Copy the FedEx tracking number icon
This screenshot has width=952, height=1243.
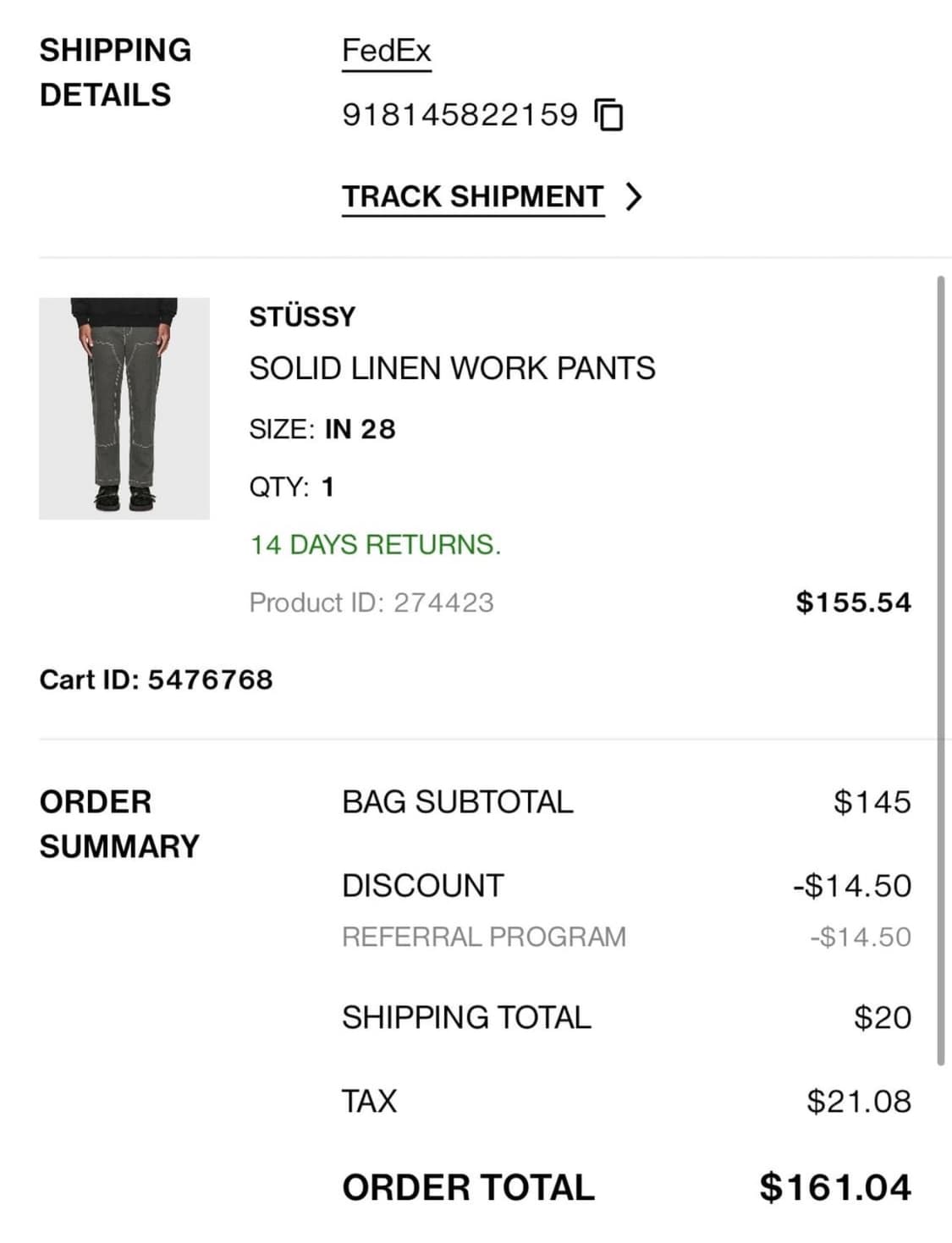click(609, 114)
